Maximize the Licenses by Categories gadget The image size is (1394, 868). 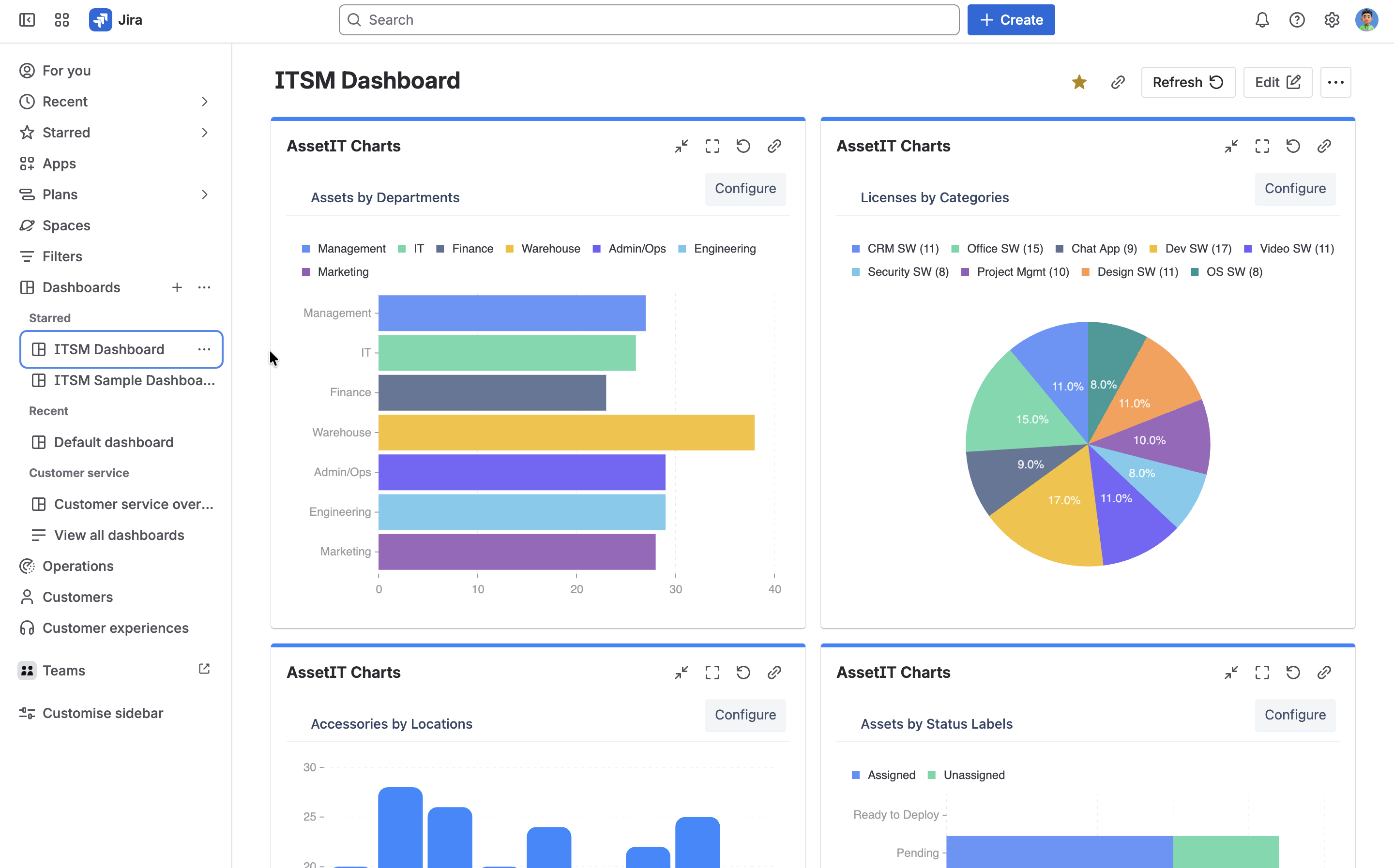[1262, 146]
